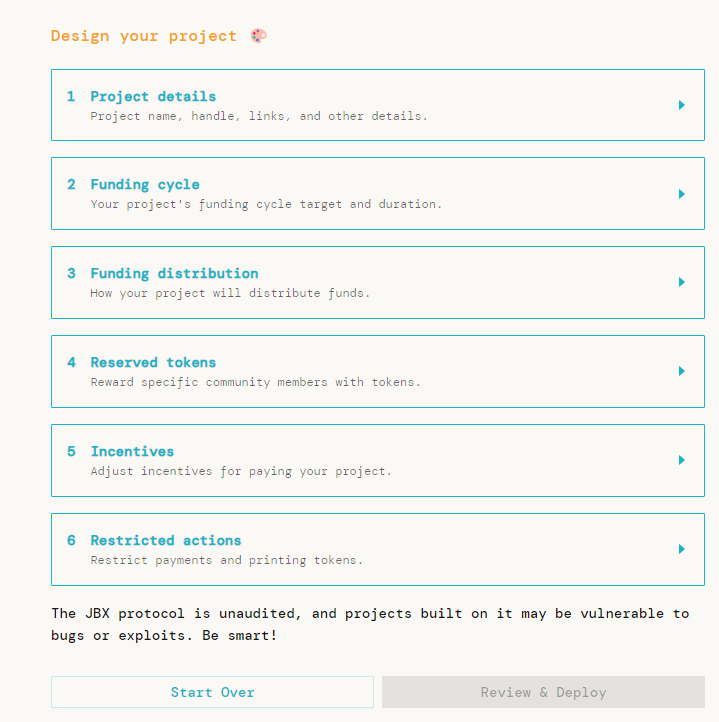Expand the Reserved tokens arrow
This screenshot has width=719, height=722.
(x=682, y=371)
